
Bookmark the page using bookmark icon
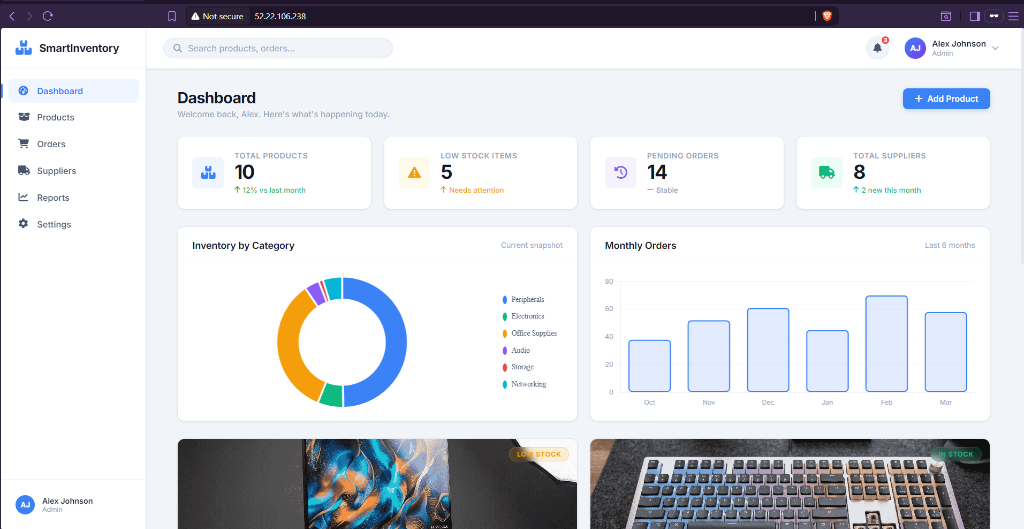point(172,16)
